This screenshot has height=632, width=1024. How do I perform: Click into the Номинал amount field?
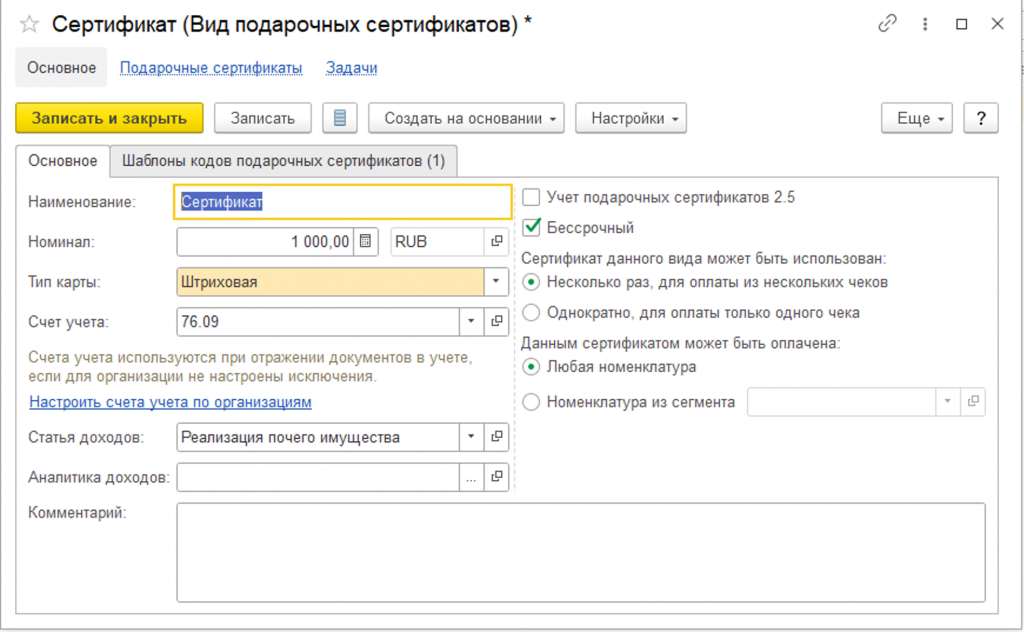click(x=265, y=242)
